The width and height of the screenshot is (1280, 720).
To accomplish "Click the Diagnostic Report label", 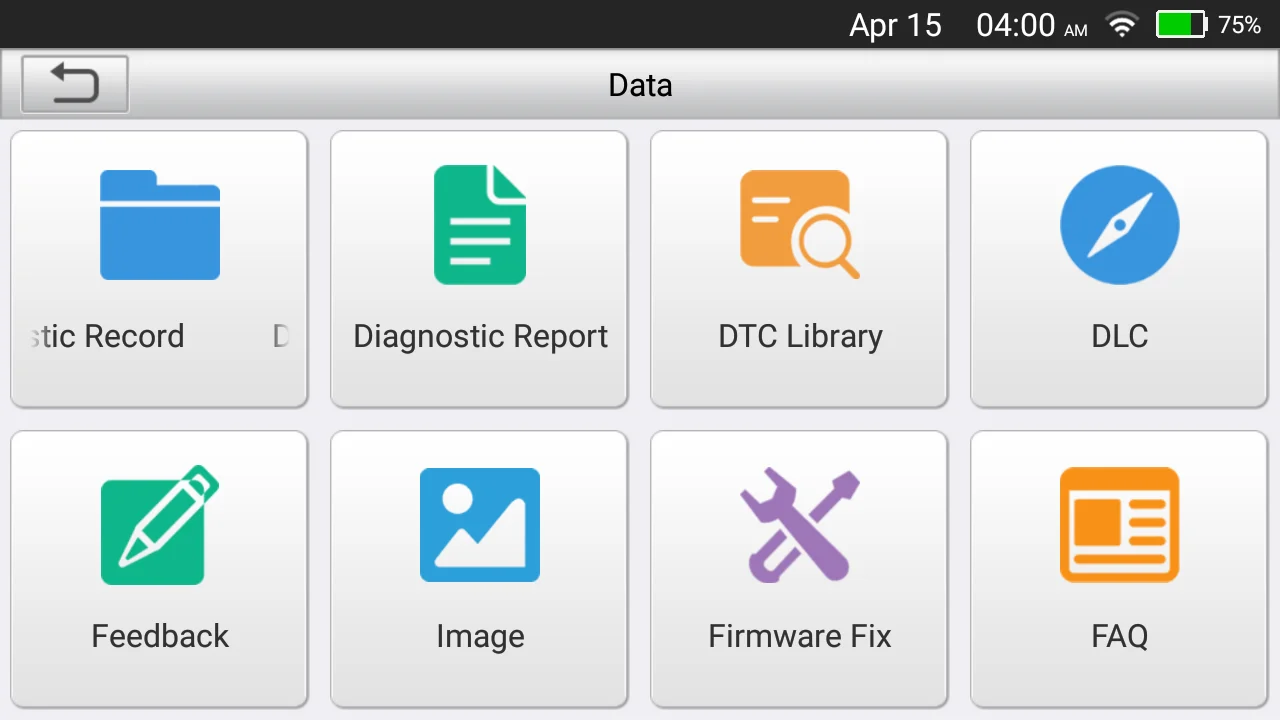I will pyautogui.click(x=480, y=337).
